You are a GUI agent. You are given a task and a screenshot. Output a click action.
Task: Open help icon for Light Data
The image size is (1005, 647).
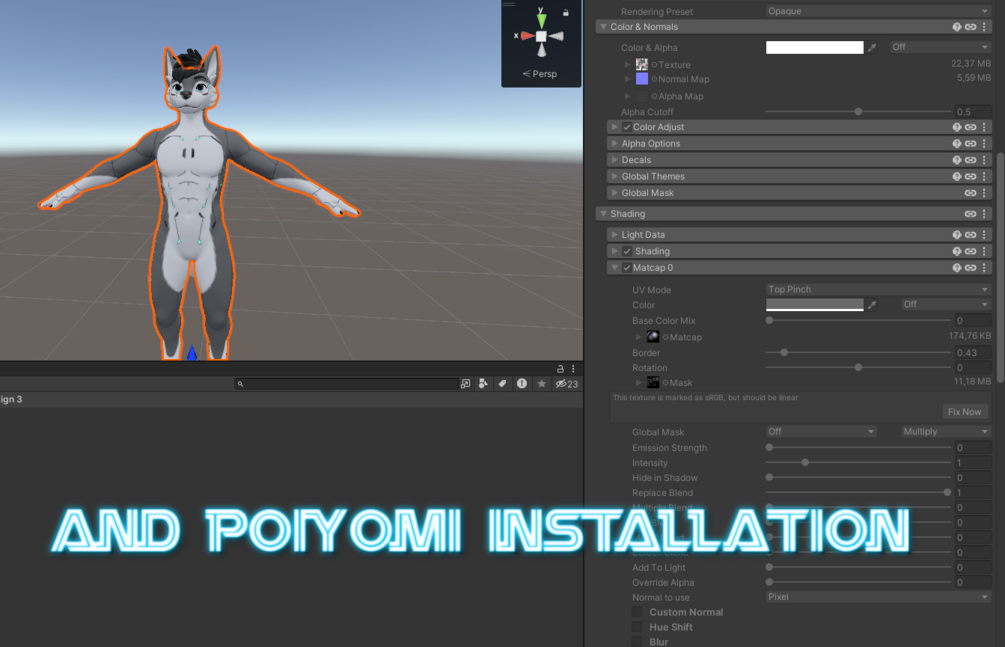point(956,235)
